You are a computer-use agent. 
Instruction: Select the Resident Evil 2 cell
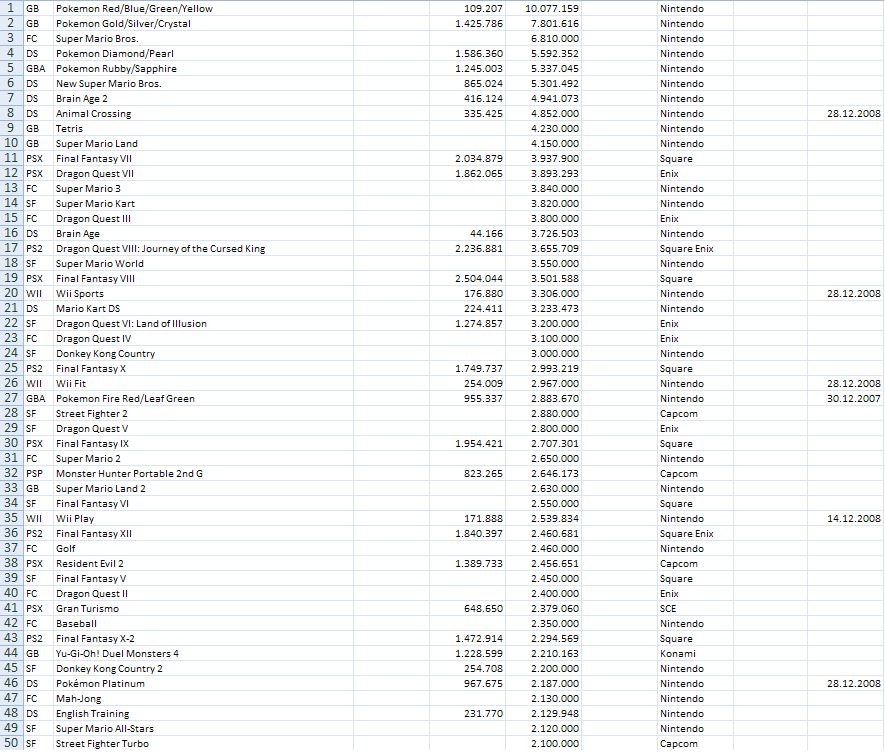point(90,564)
